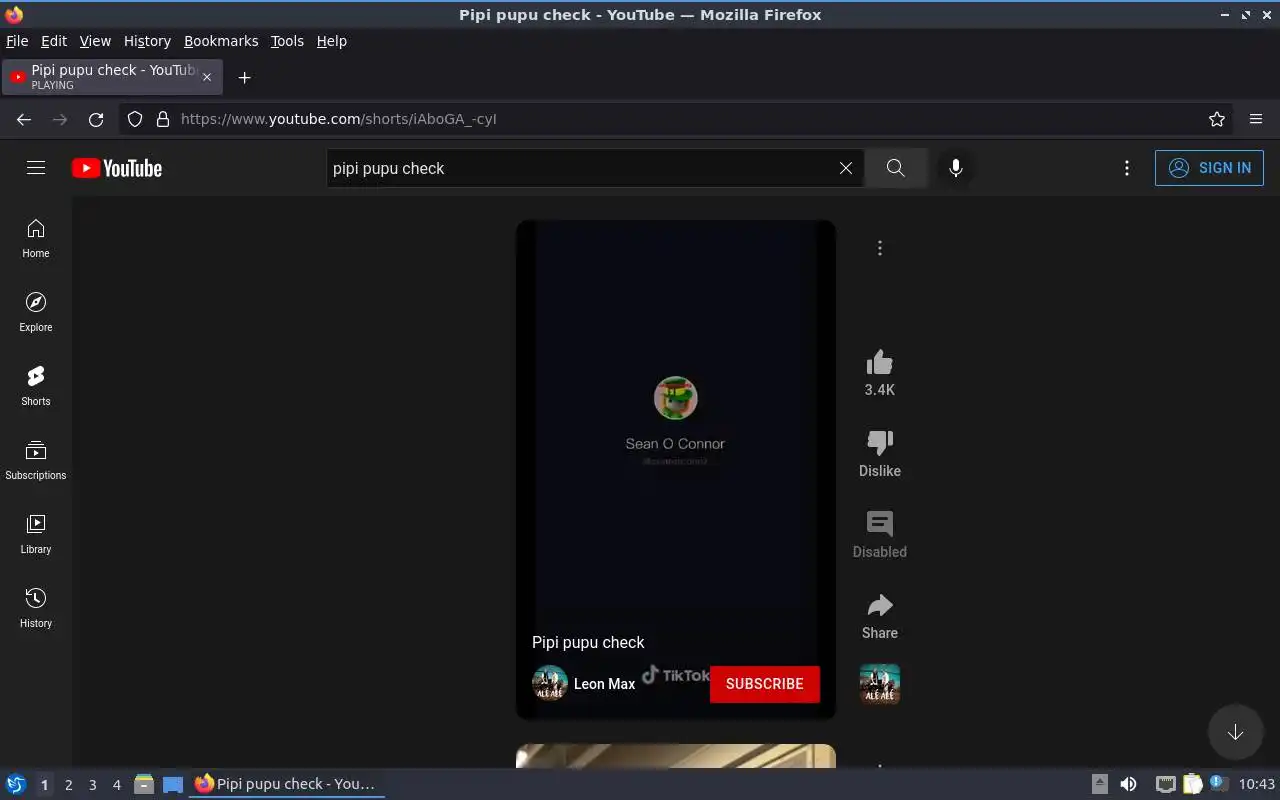Open the sound thumbnail below Share
The height and width of the screenshot is (800, 1280).
[x=880, y=684]
